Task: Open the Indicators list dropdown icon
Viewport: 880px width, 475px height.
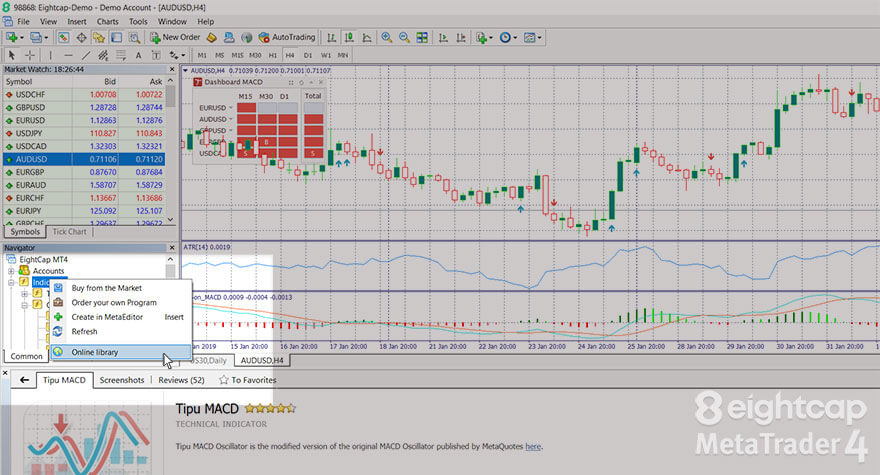Action: [x=482, y=38]
